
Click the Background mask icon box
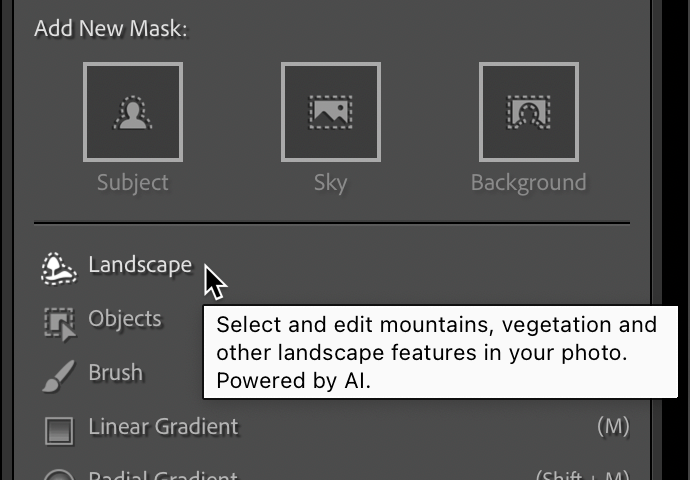click(x=528, y=112)
